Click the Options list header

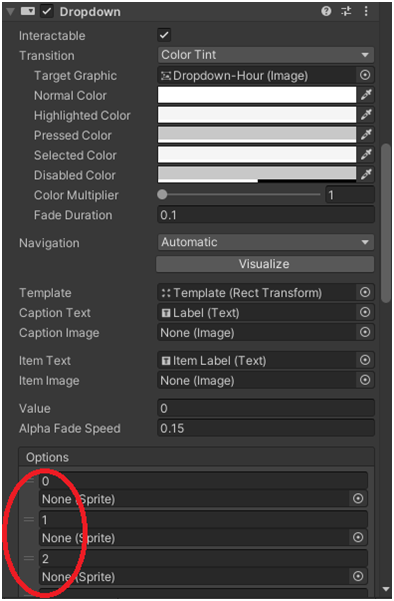[196, 457]
